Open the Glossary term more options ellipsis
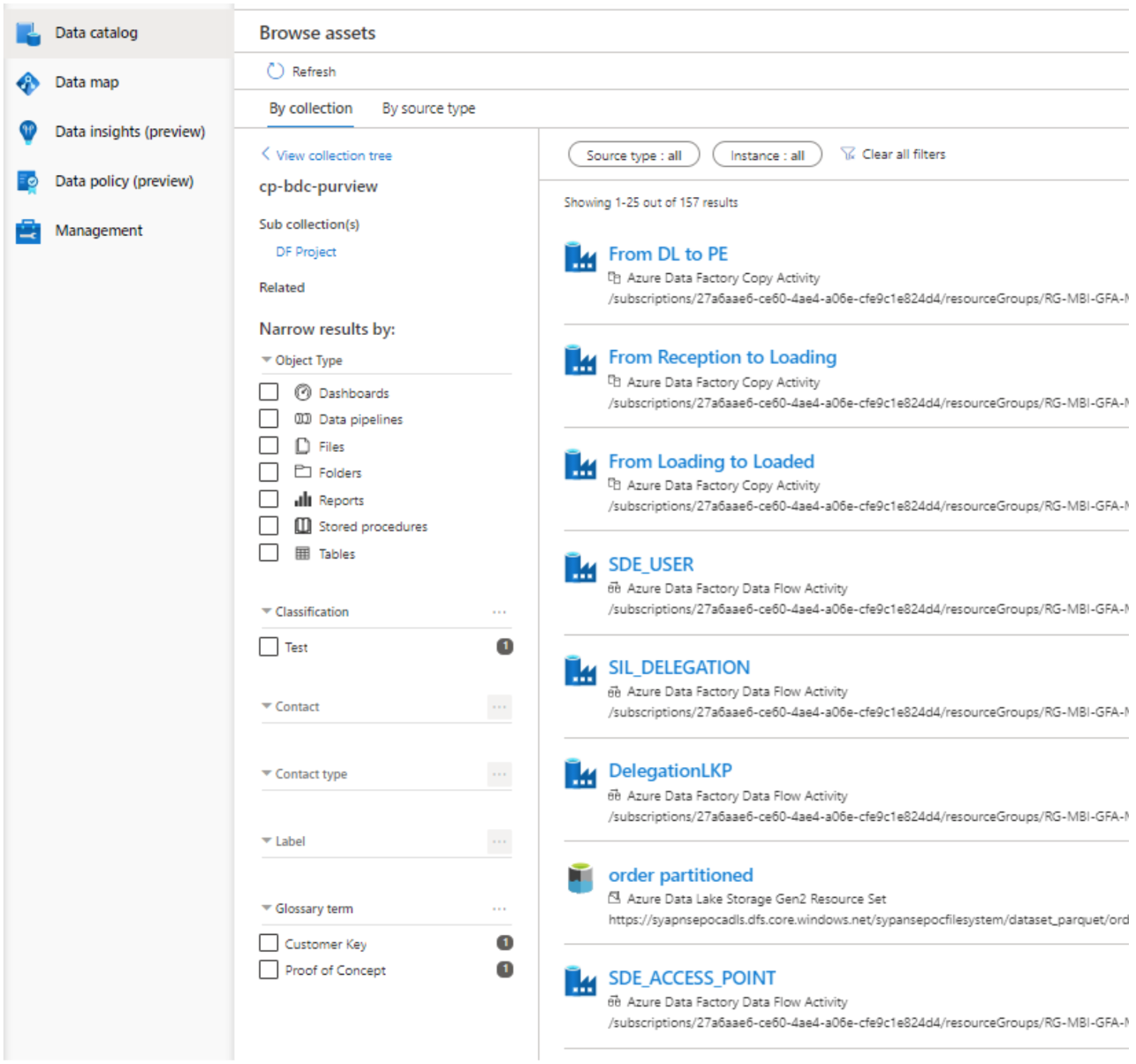 [x=499, y=908]
